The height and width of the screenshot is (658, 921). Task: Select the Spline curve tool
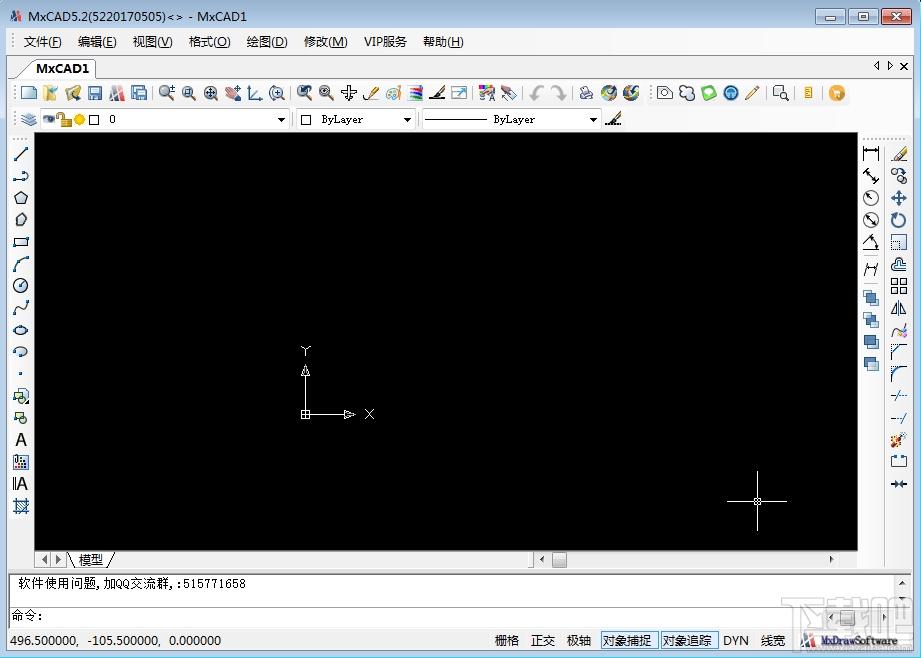pyautogui.click(x=21, y=308)
